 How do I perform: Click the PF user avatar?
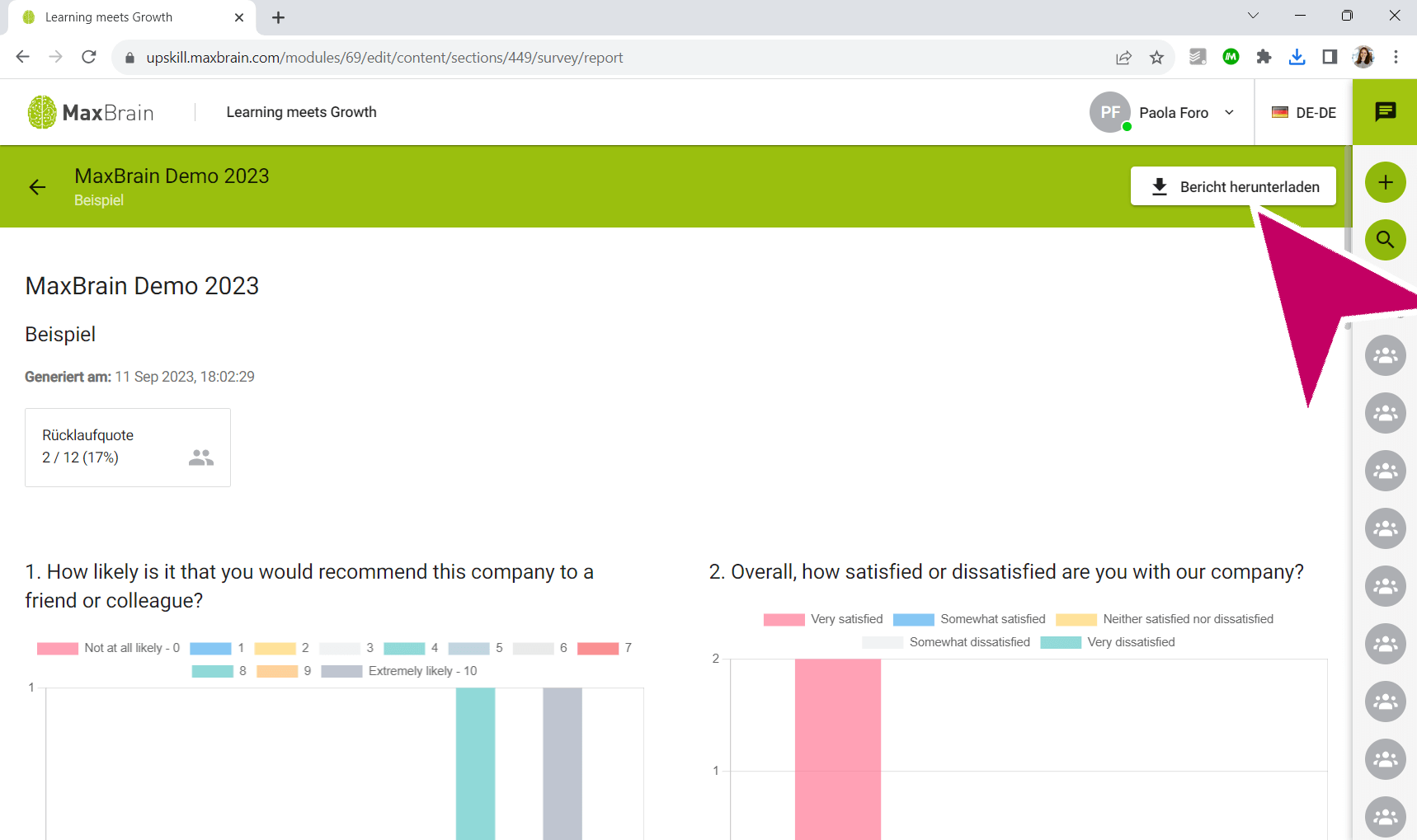1110,112
